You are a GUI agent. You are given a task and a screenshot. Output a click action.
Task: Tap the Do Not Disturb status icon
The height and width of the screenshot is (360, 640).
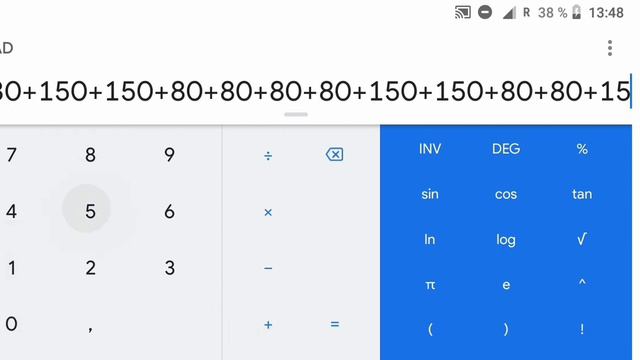coord(485,13)
